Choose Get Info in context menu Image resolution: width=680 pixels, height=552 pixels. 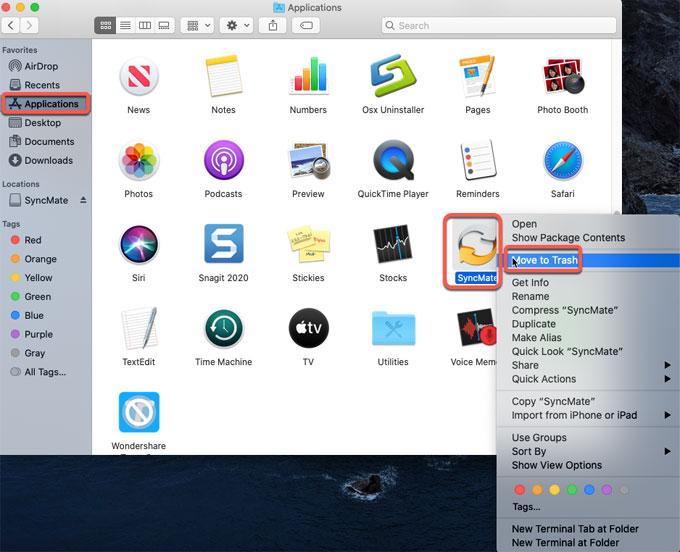point(588,282)
